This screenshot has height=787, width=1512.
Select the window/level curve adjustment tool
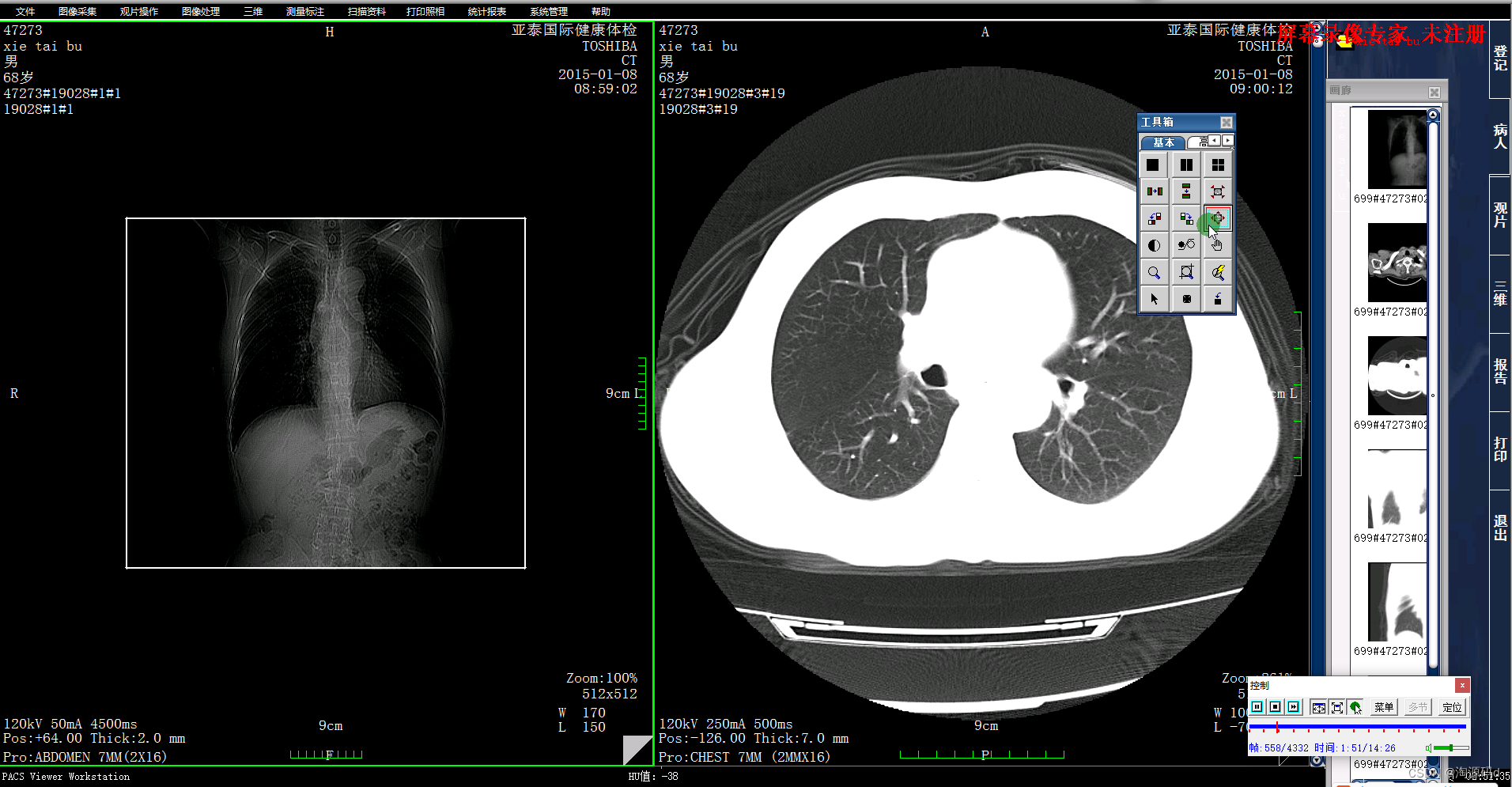1186,245
